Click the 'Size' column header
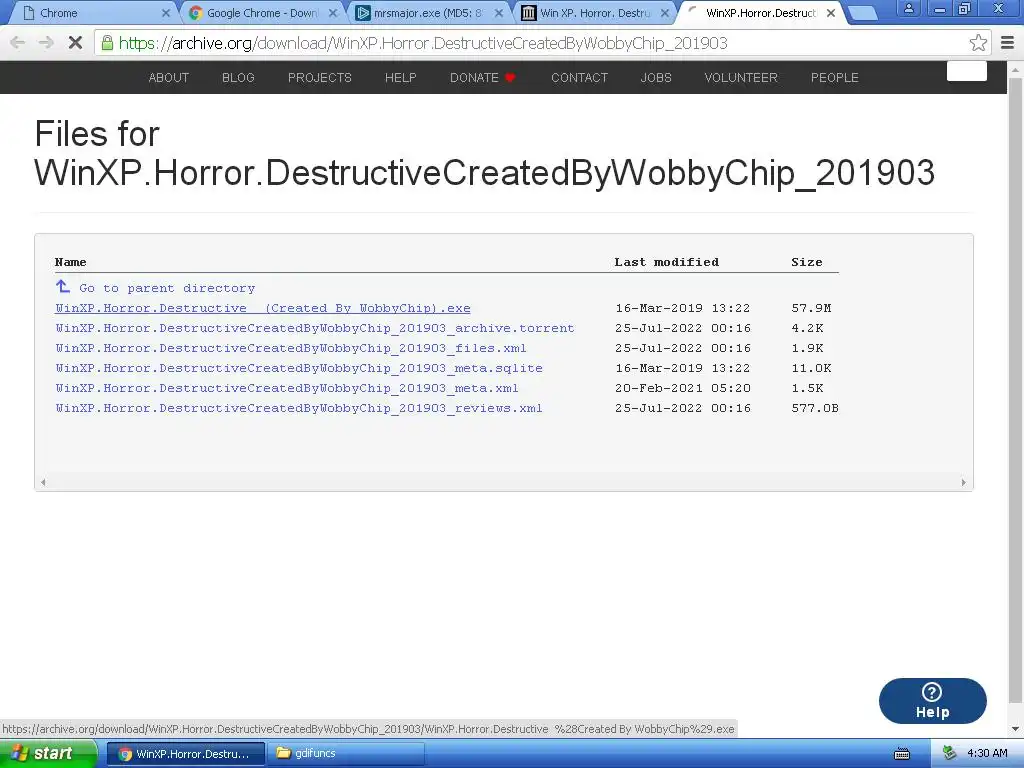 coord(807,262)
